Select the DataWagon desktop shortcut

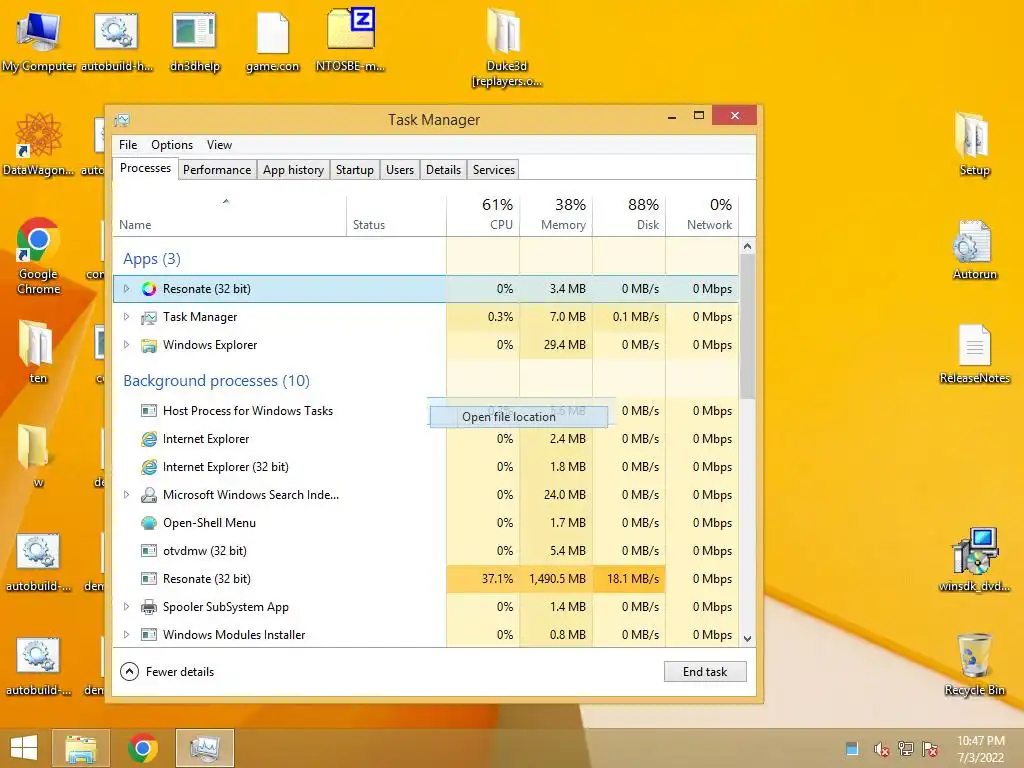pyautogui.click(x=38, y=144)
